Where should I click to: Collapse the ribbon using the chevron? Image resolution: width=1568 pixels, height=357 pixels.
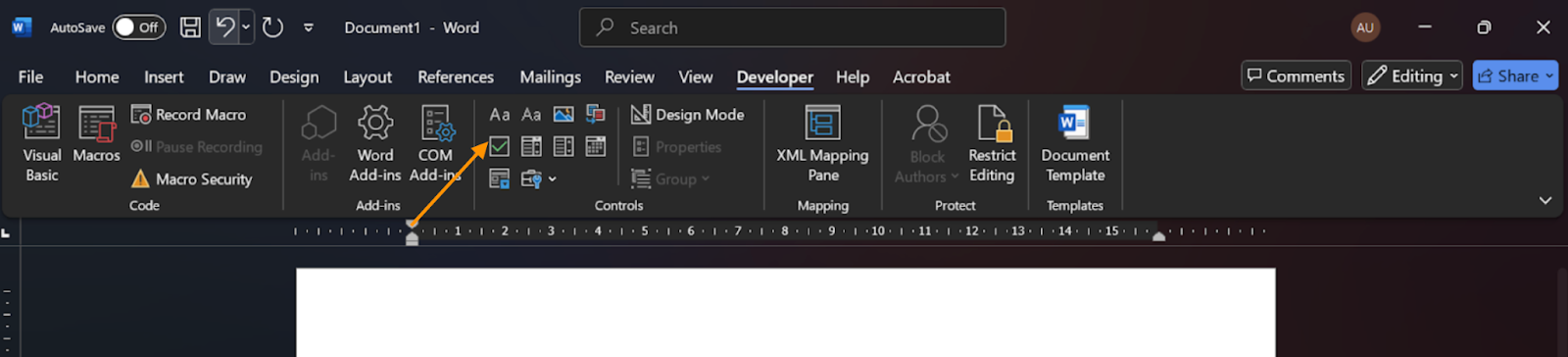coord(1545,200)
